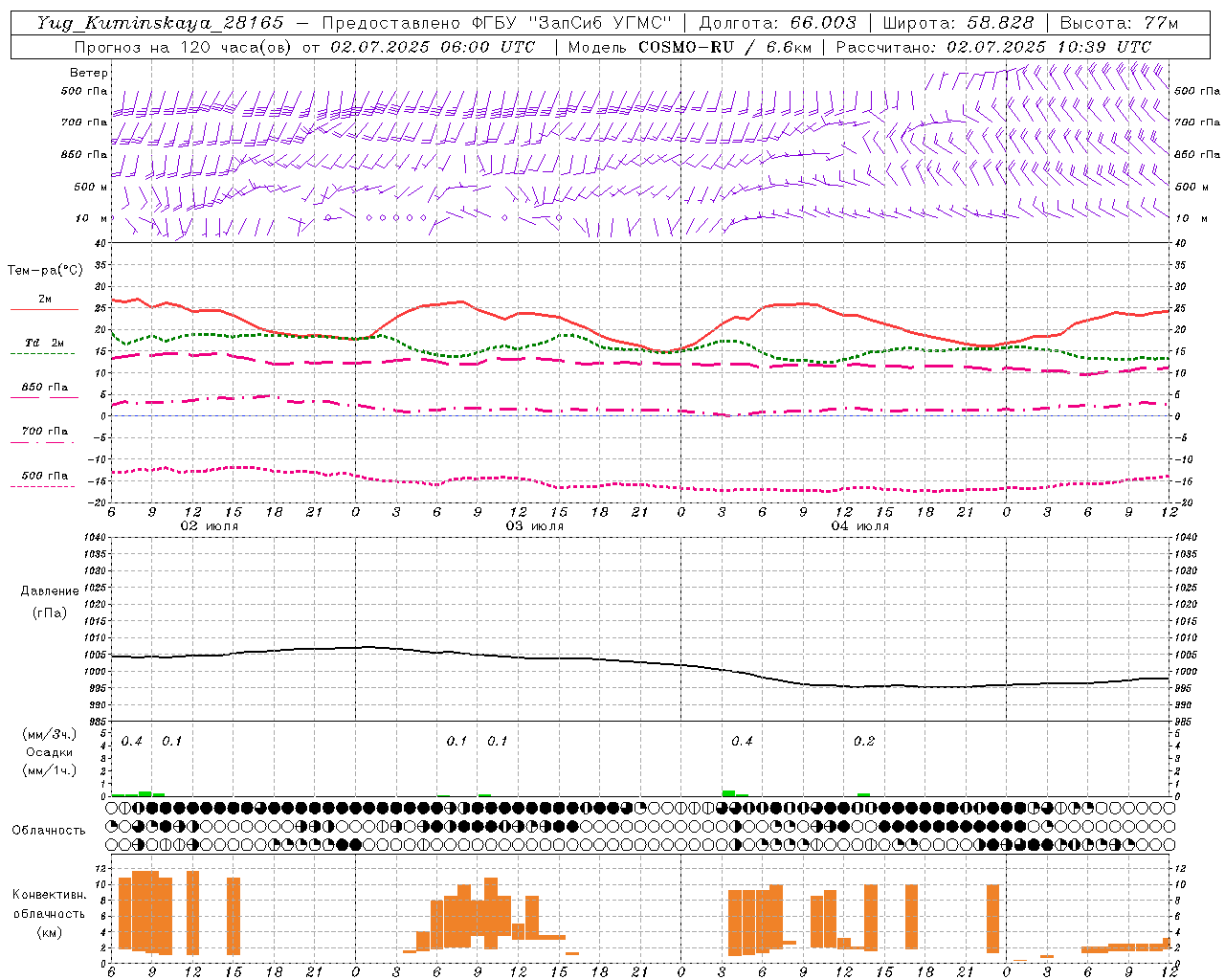Click the (мм/1ч.) precipitation unit label
The image size is (1225, 980).
click(x=50, y=770)
